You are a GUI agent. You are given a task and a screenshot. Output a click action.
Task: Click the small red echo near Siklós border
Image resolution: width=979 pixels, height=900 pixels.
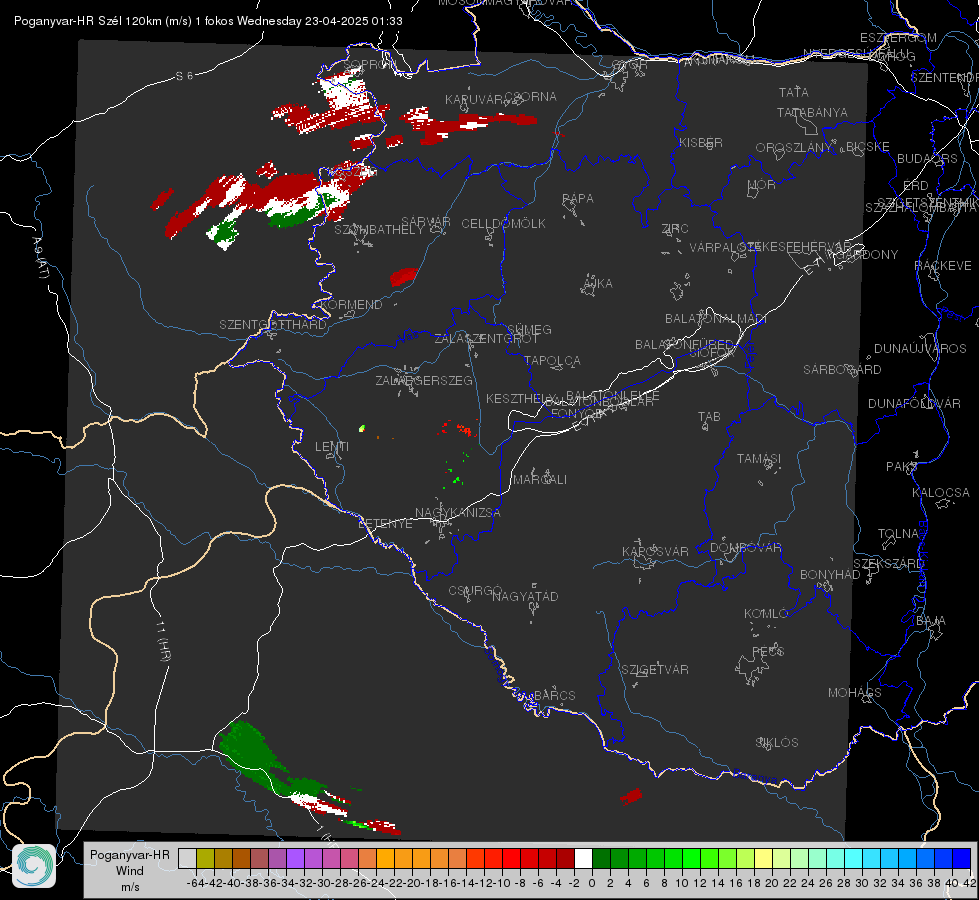631,796
